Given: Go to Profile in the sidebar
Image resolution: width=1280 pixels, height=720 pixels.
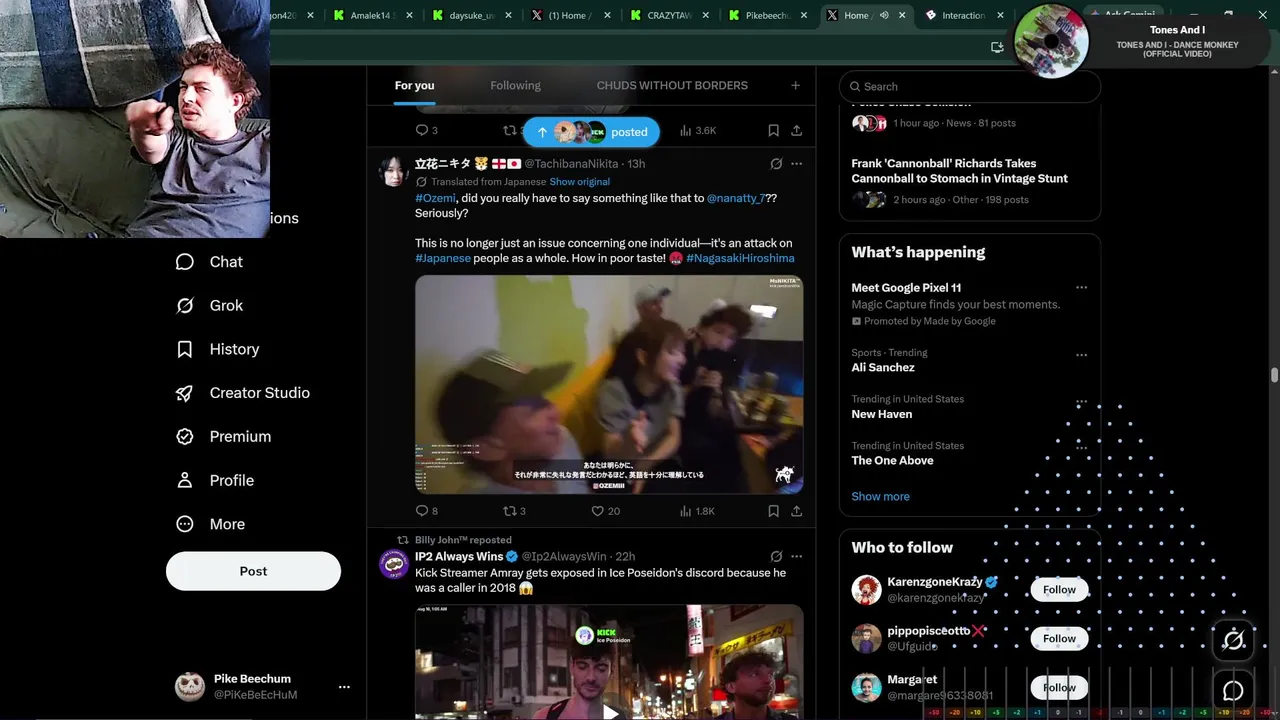Looking at the screenshot, I should pos(215,480).
